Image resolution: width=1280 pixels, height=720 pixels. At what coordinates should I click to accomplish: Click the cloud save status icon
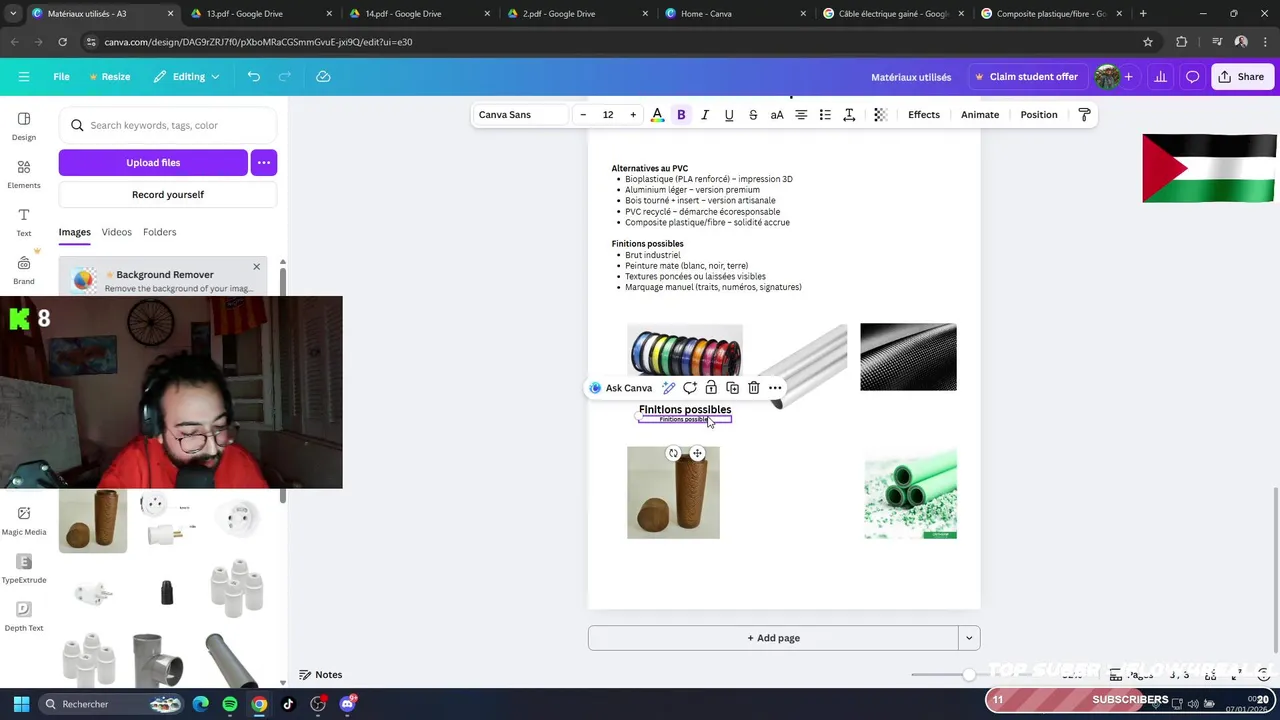(x=323, y=77)
